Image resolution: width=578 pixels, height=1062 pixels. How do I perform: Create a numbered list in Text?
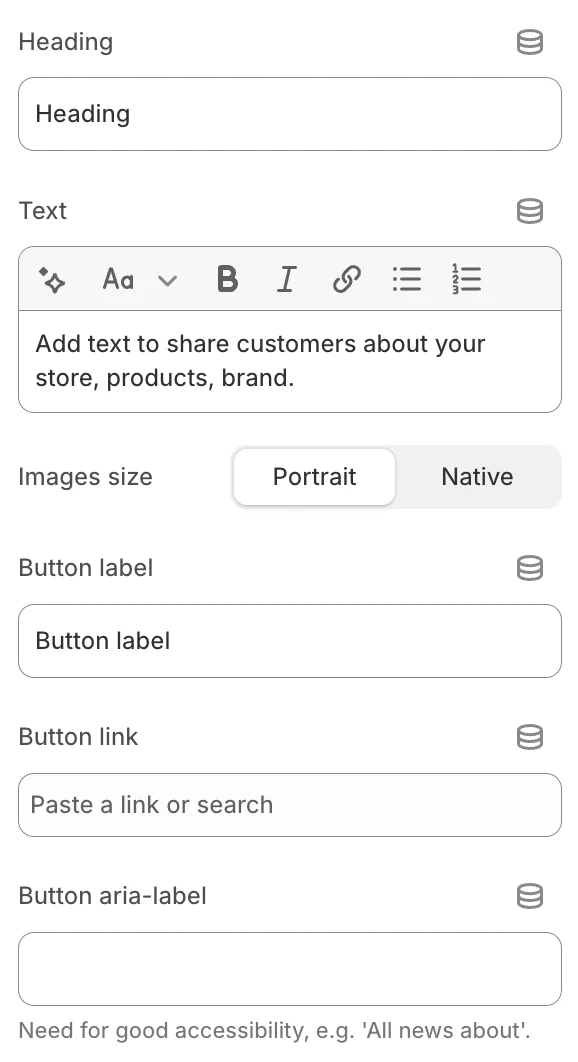[x=466, y=279]
